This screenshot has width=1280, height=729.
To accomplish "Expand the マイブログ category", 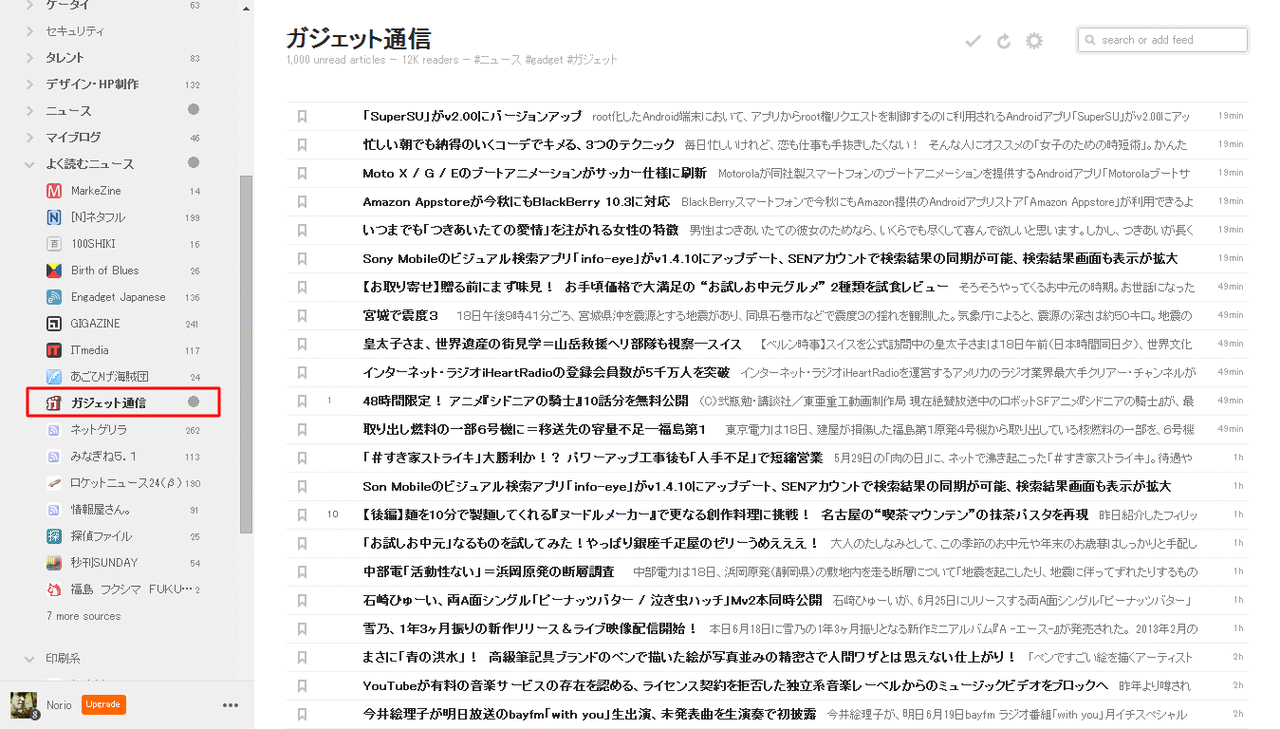I will (30, 137).
